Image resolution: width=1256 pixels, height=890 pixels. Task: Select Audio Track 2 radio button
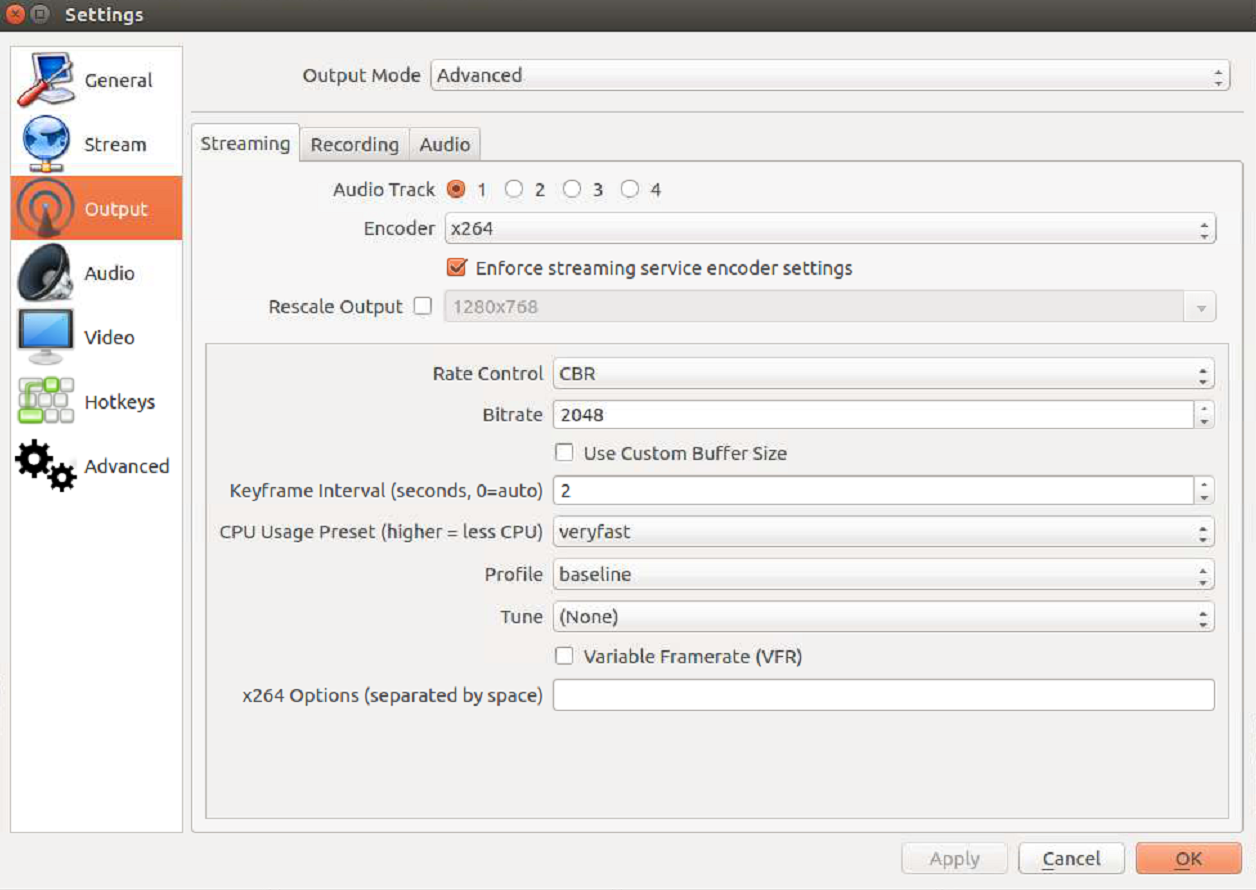coord(514,189)
